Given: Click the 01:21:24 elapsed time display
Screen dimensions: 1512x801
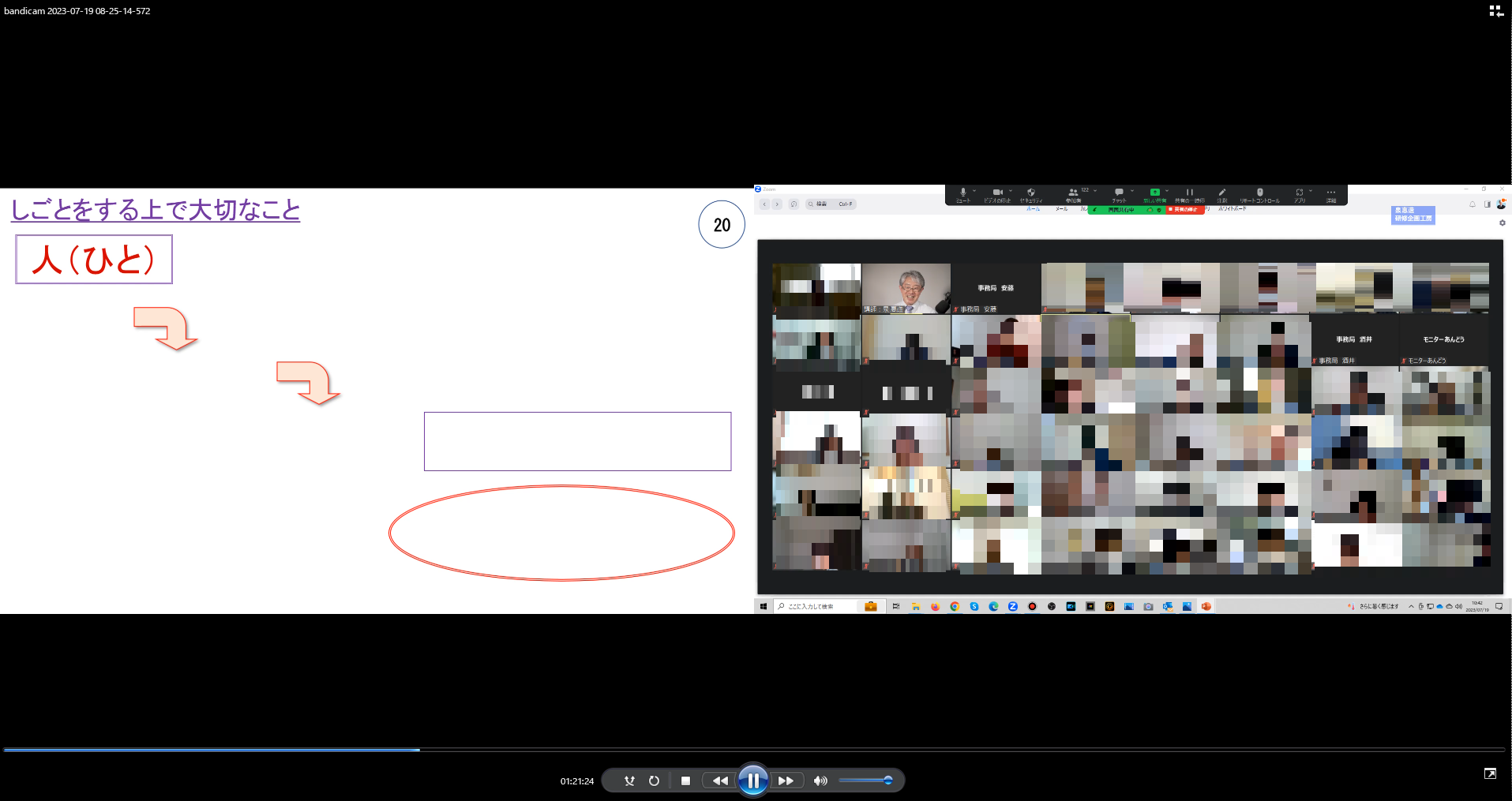Looking at the screenshot, I should [577, 781].
